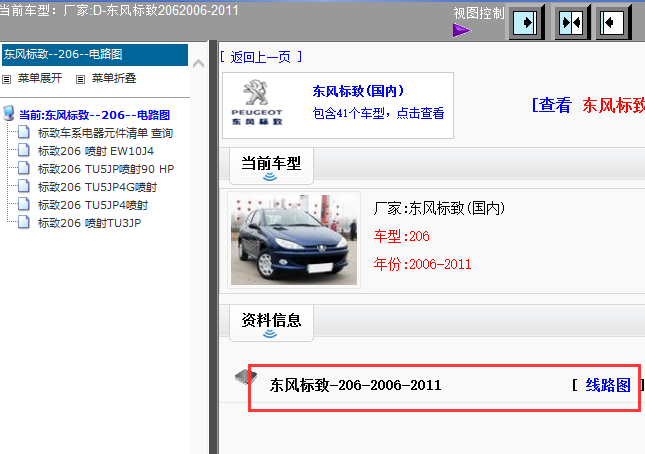Click the 视图控制 label
The width and height of the screenshot is (645, 454).
pos(479,14)
